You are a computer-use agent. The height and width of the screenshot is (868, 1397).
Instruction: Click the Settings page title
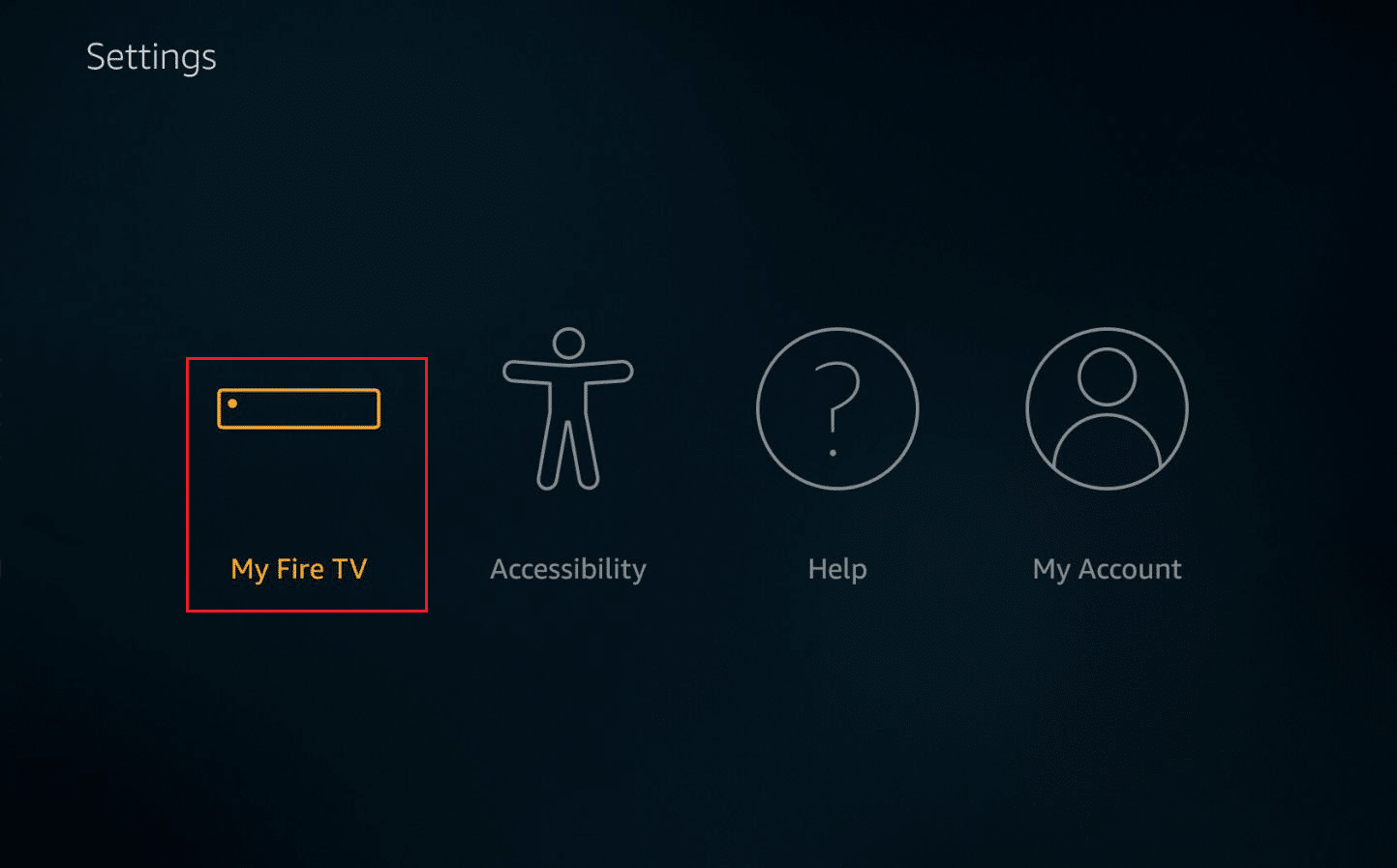tap(151, 57)
